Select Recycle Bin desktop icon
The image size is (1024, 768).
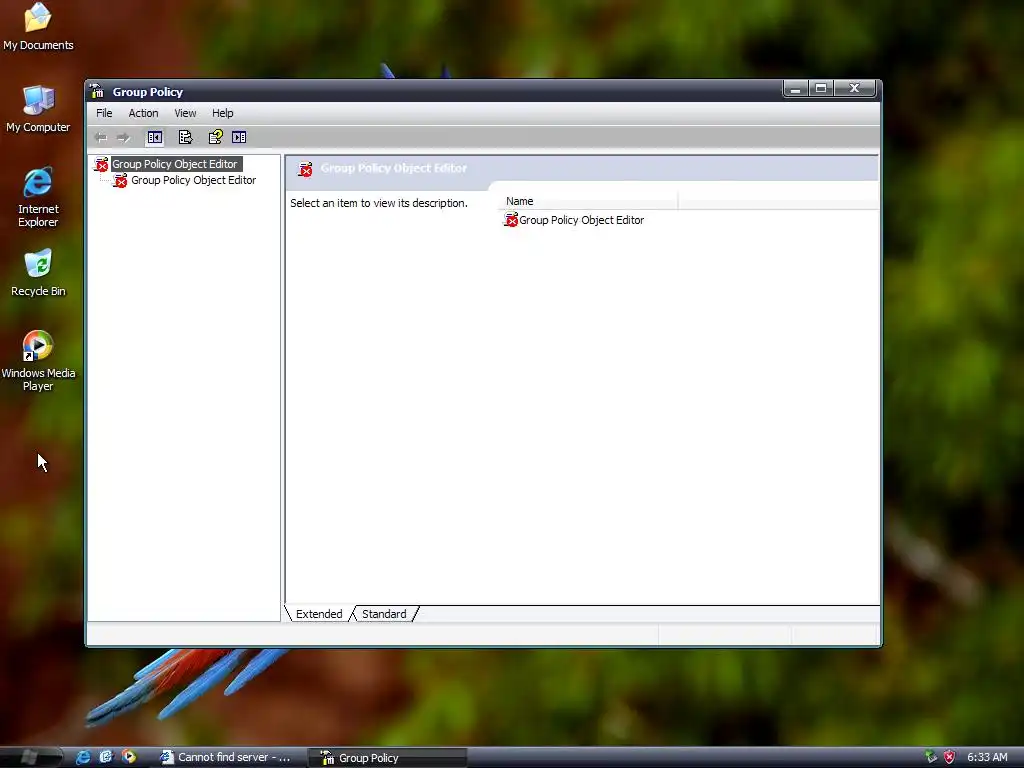click(38, 273)
